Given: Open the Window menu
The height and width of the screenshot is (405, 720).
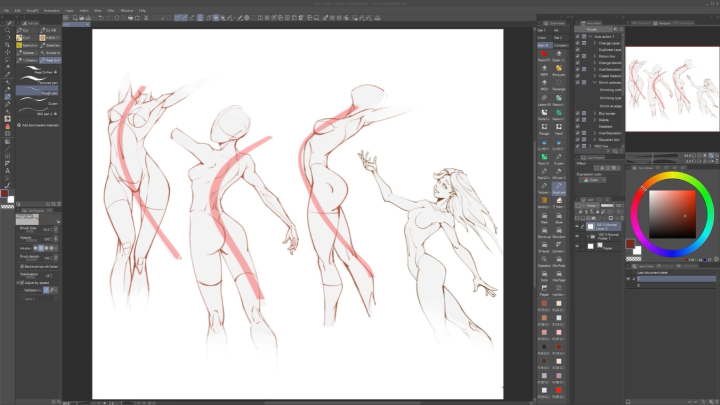Looking at the screenshot, I should click(x=125, y=10).
